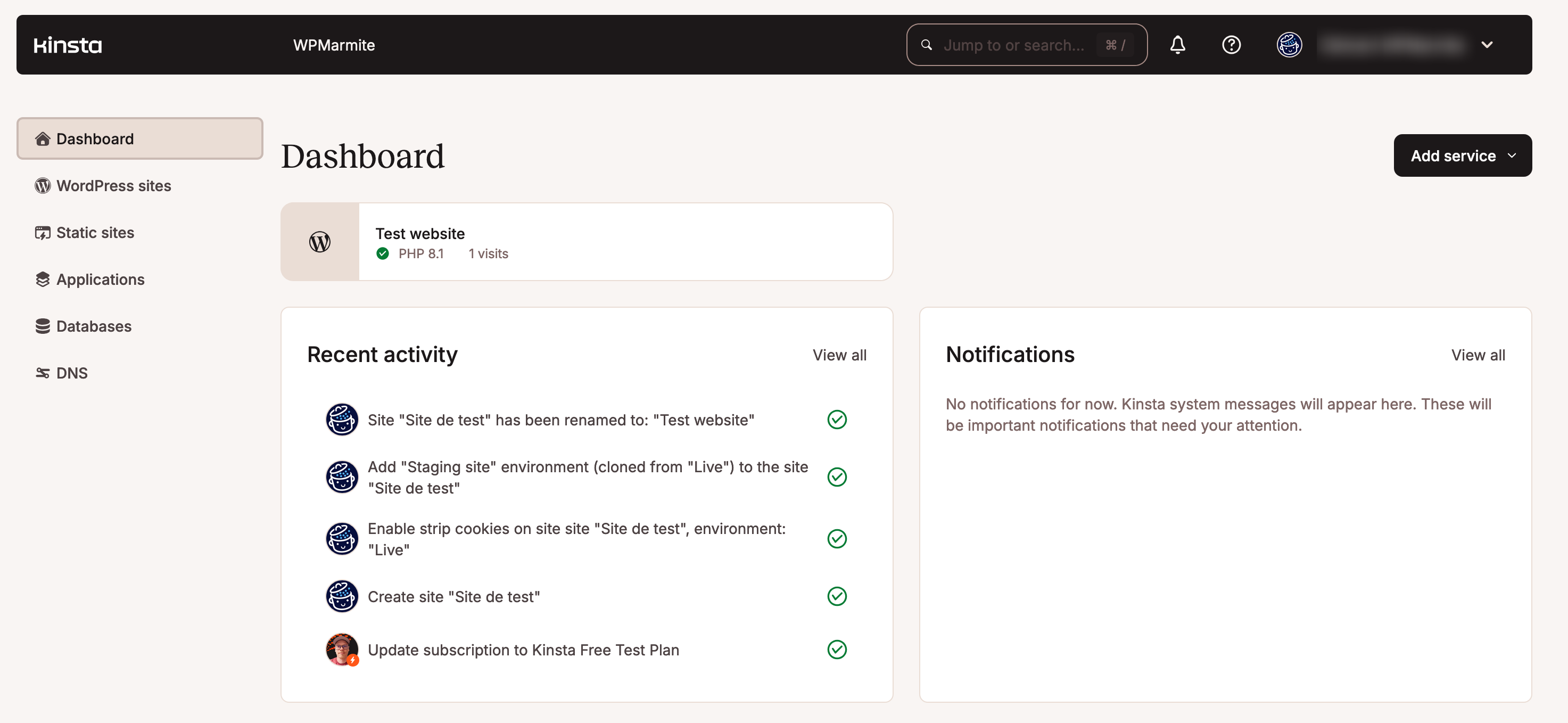Click the Applications layers icon
Image resolution: width=1568 pixels, height=723 pixels.
tap(42, 280)
